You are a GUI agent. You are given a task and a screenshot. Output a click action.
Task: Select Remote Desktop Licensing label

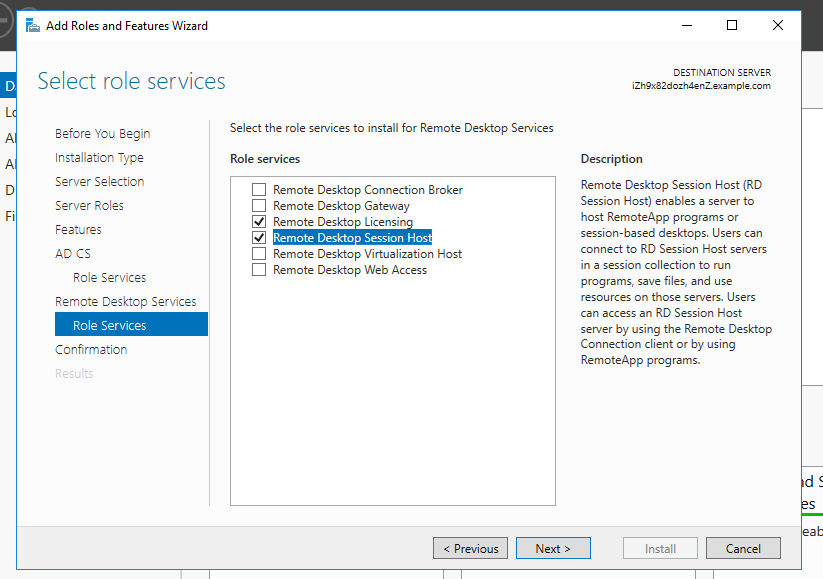pos(343,222)
